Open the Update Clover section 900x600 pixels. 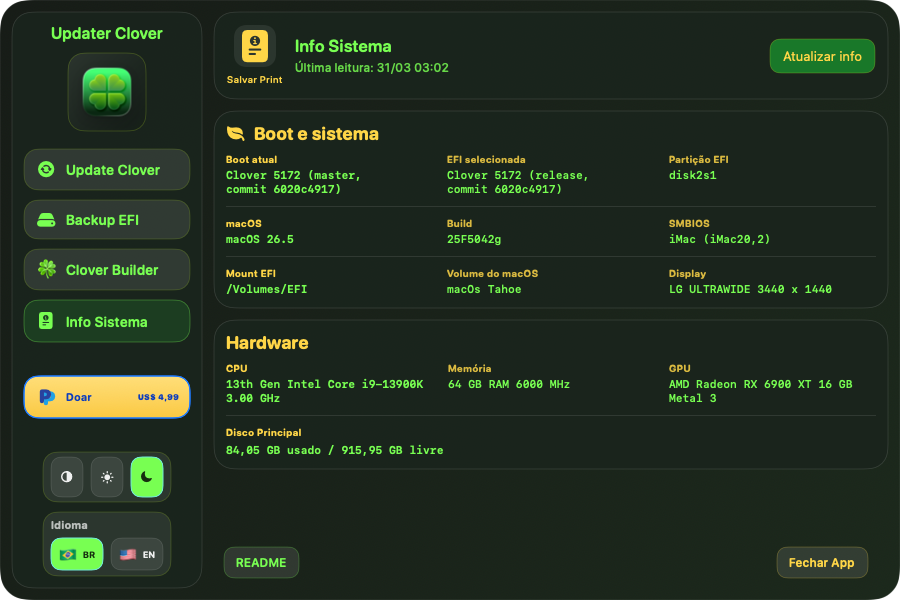pos(107,169)
